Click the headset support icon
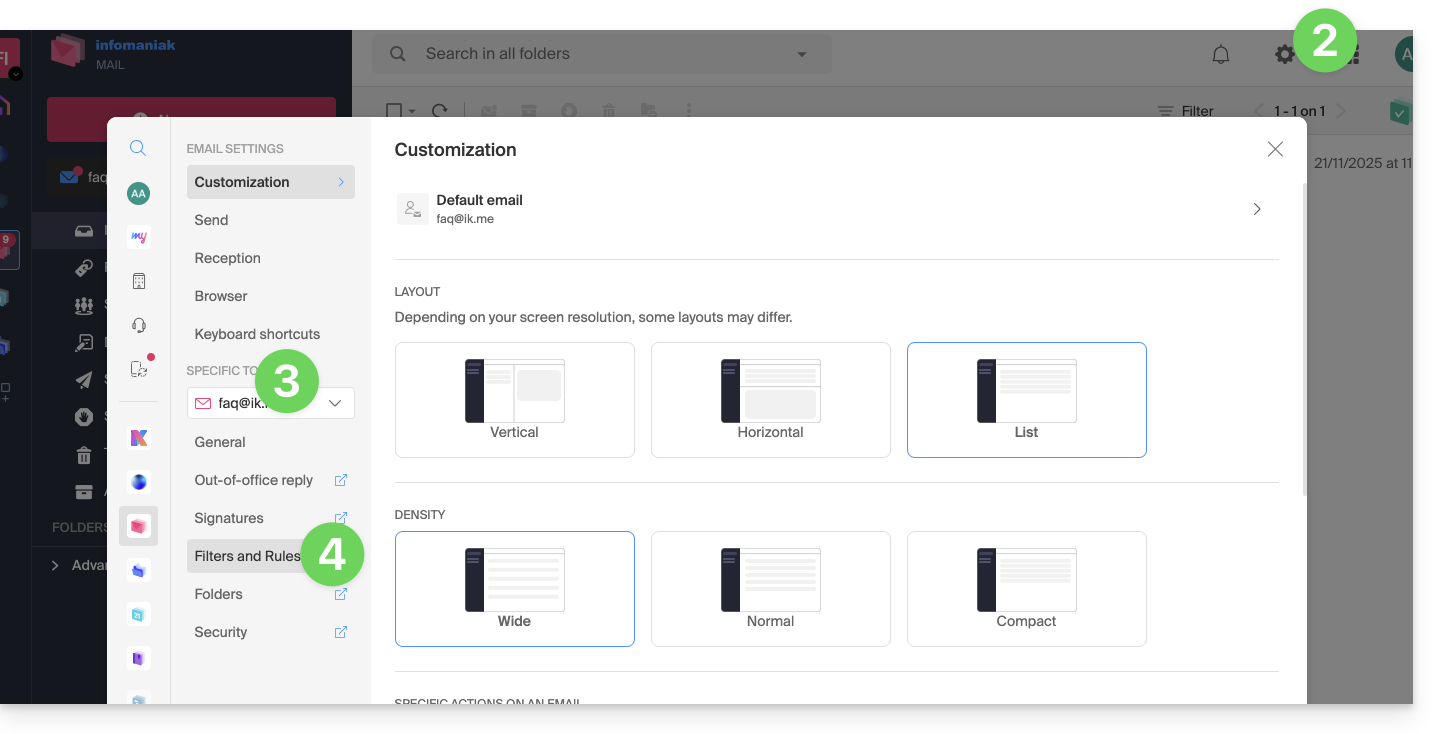The width and height of the screenshot is (1443, 734). pyautogui.click(x=138, y=325)
